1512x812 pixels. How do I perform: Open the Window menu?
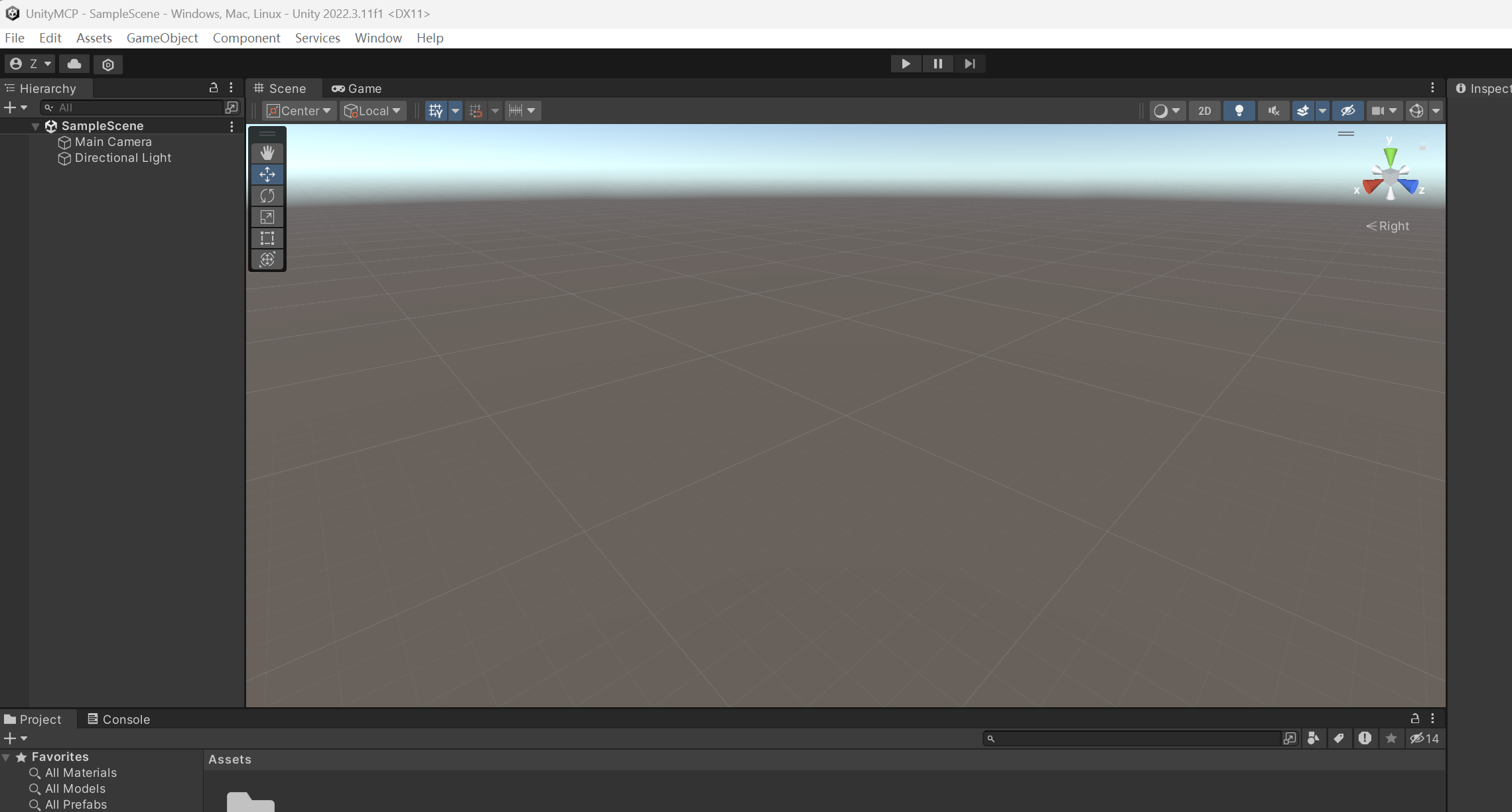(378, 38)
